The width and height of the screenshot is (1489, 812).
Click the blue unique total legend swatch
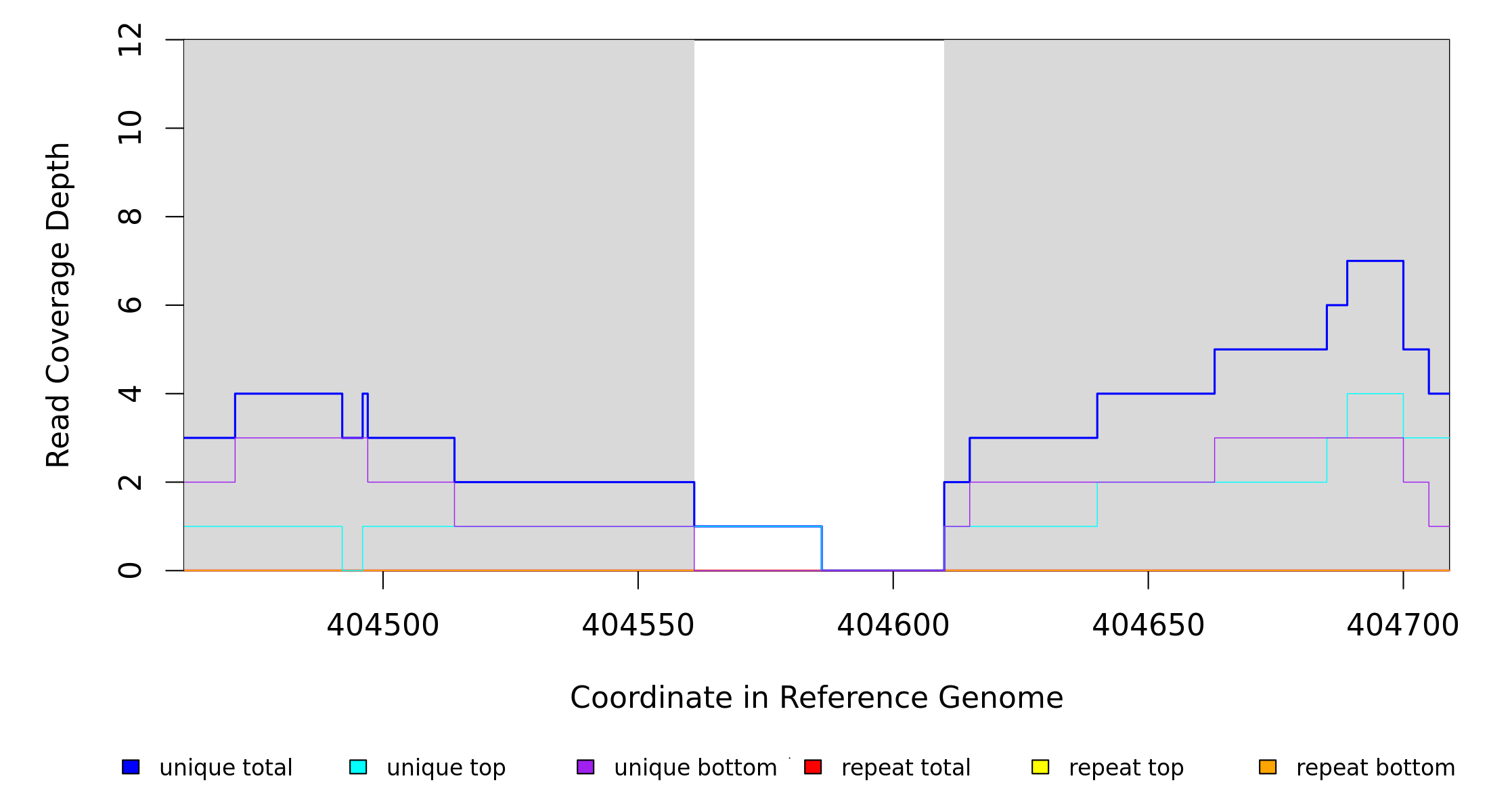(131, 767)
